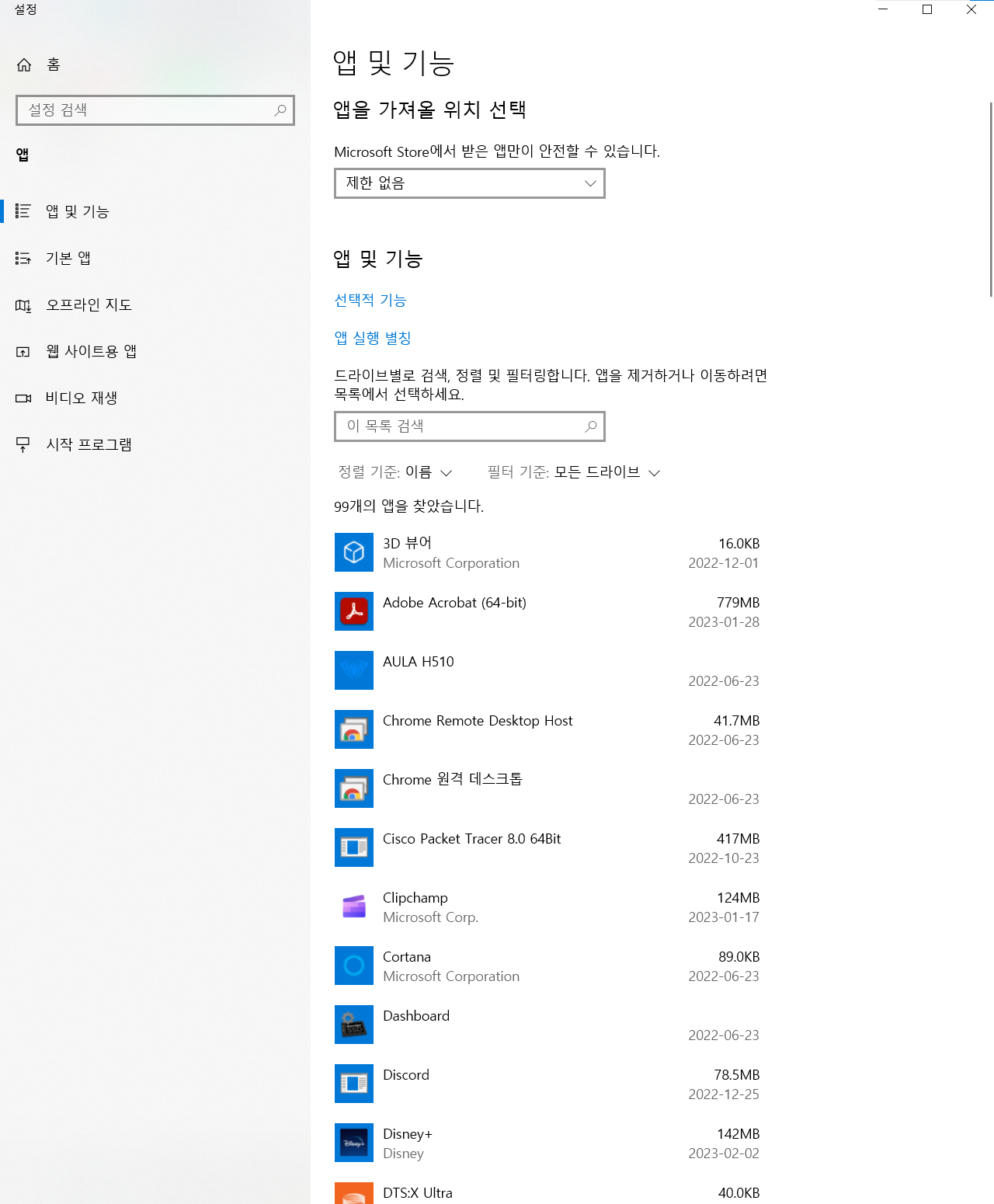Select the Cisco Packet Tracer 8.0 64Bit name
The height and width of the screenshot is (1204, 994).
(x=471, y=839)
